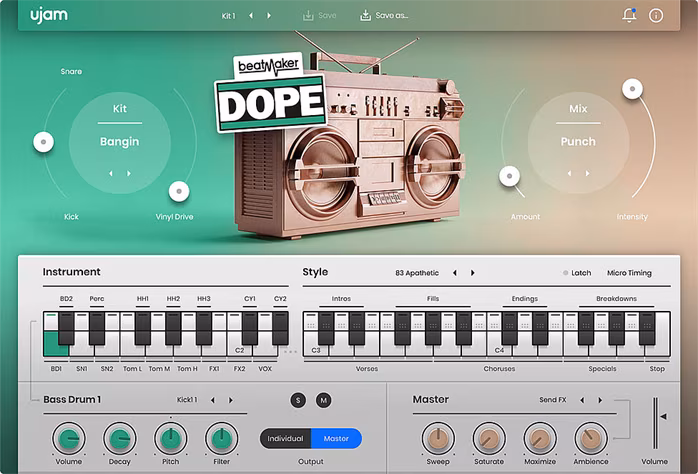Click the C4 key on Style keyboard
Screen dimensions: 698x474
499,350
